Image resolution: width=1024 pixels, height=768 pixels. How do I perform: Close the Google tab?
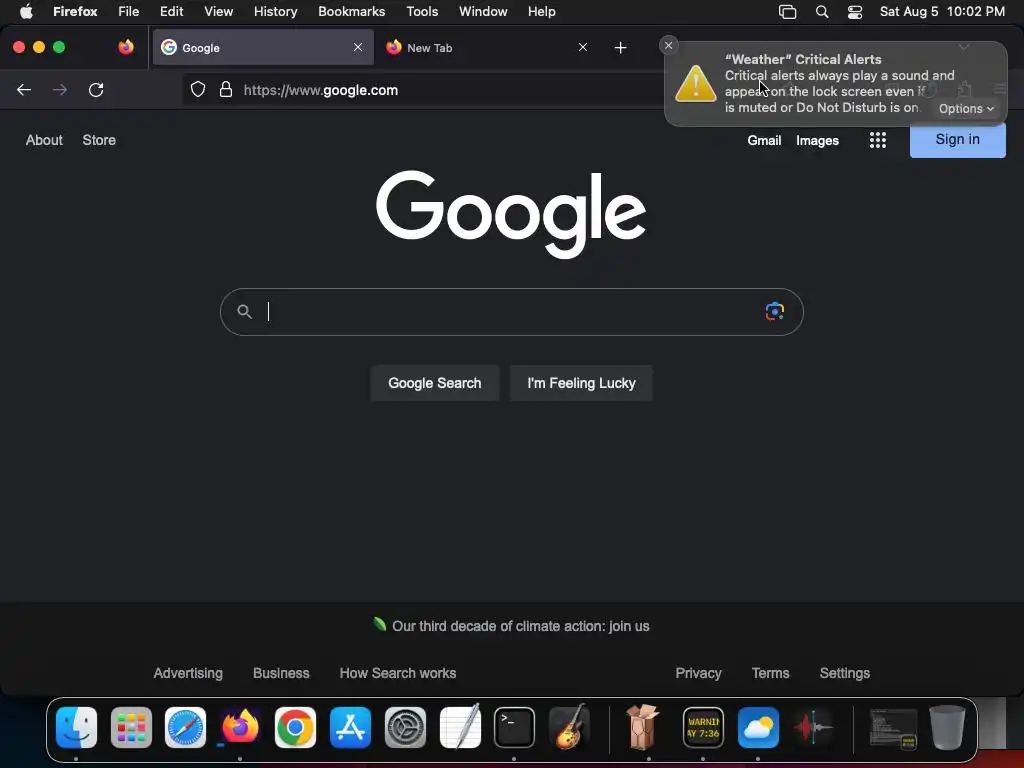tap(358, 47)
